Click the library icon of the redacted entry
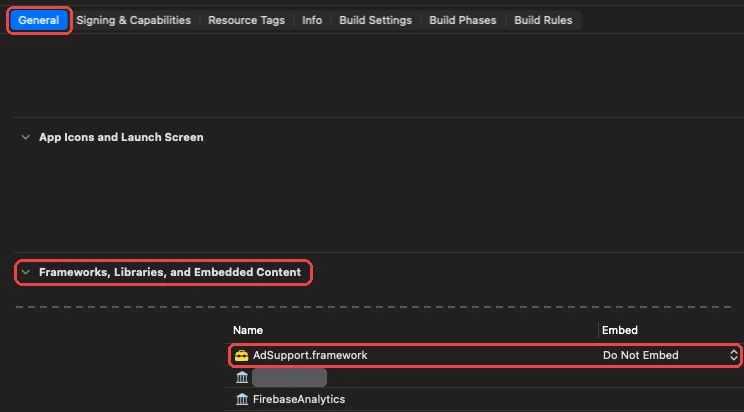Image resolution: width=744 pixels, height=412 pixels. (x=242, y=377)
